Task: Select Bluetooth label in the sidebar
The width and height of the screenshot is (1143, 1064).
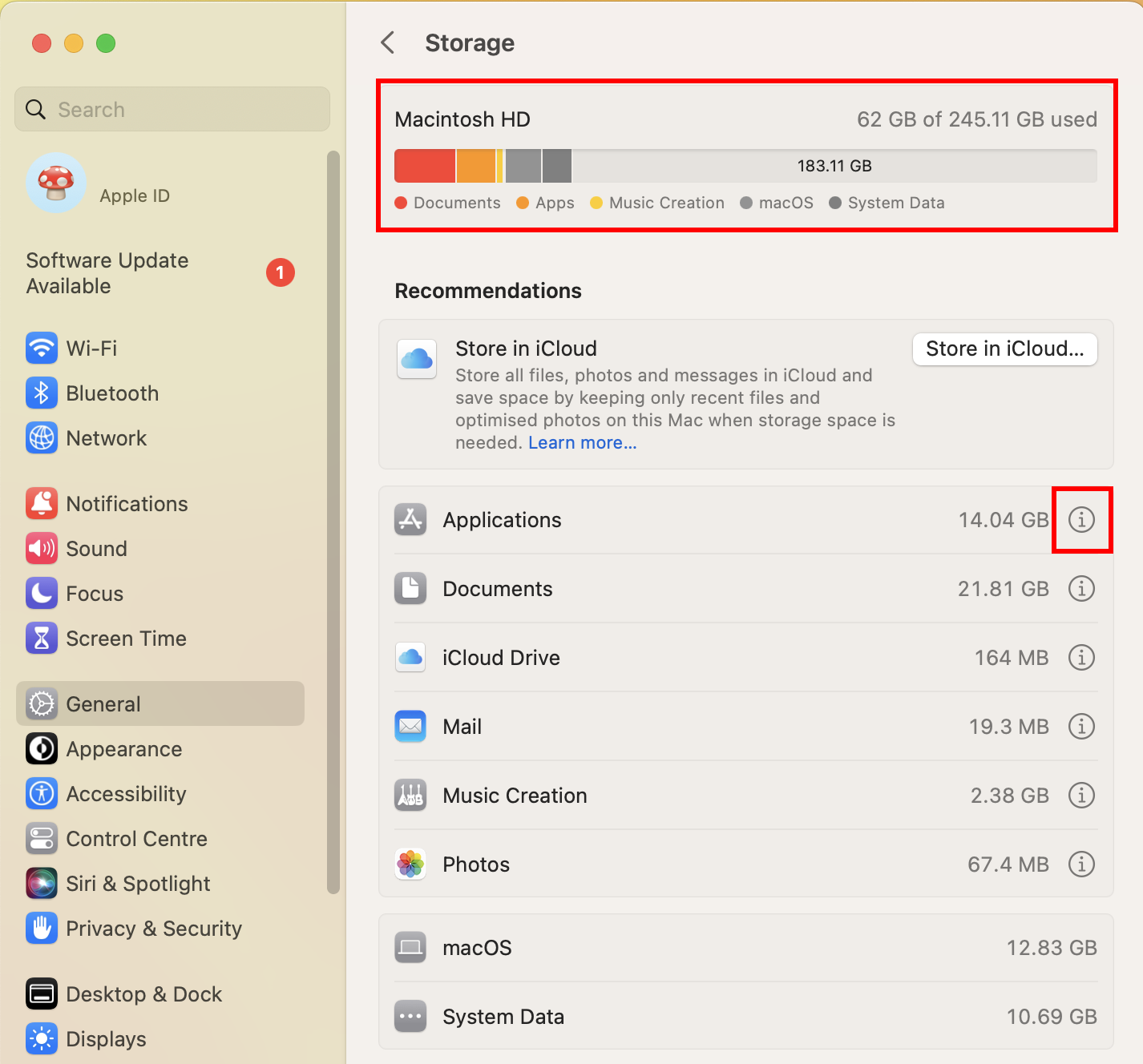Action: click(113, 393)
